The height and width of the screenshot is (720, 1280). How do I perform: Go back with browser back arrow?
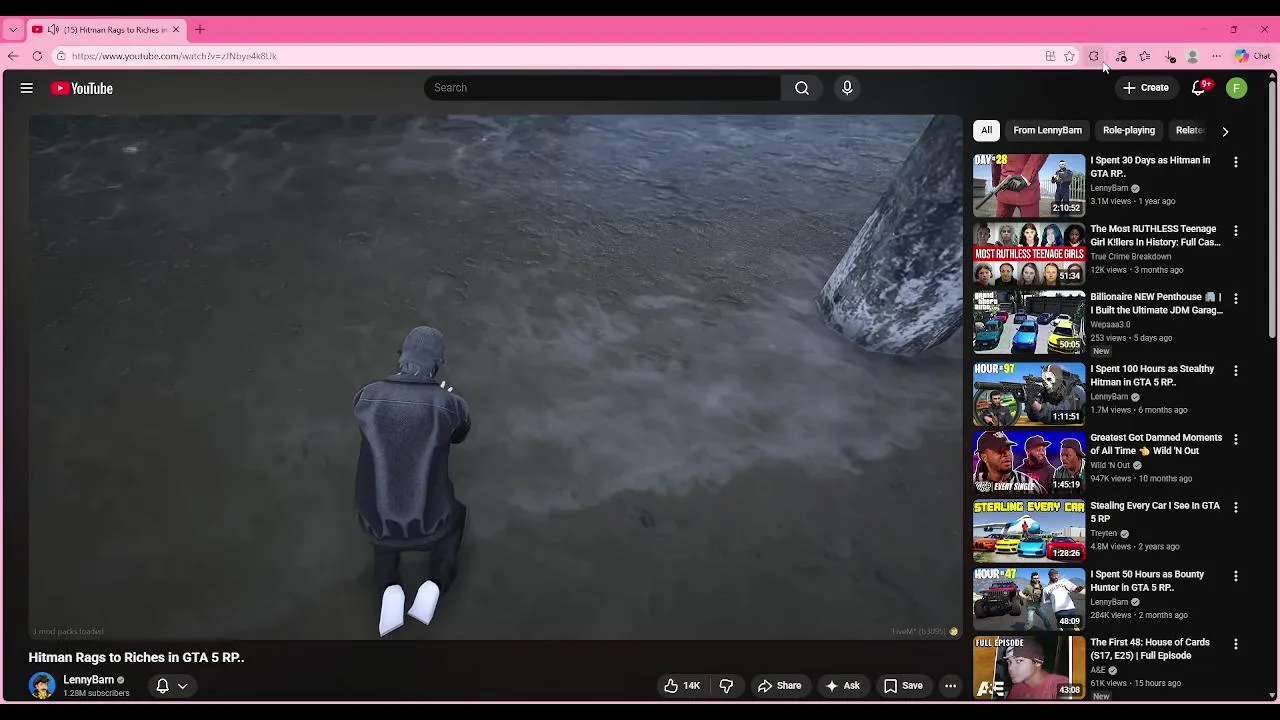point(13,56)
